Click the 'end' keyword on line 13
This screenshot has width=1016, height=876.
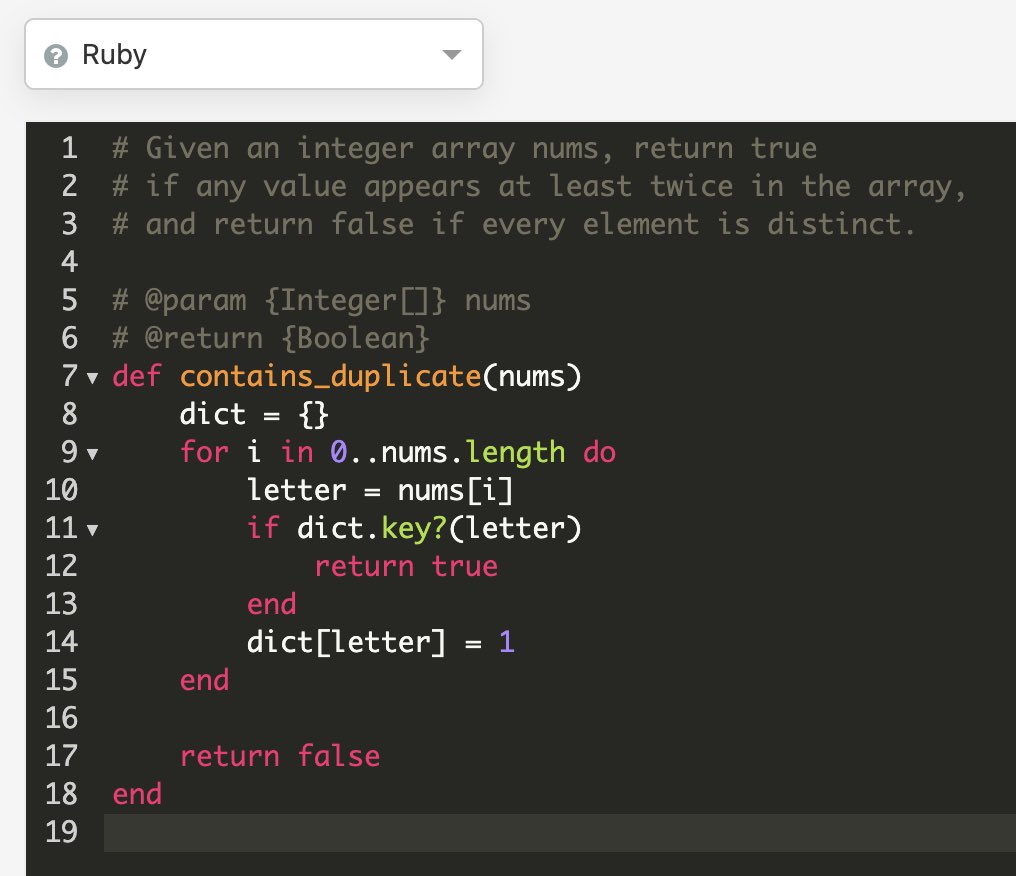click(x=271, y=605)
